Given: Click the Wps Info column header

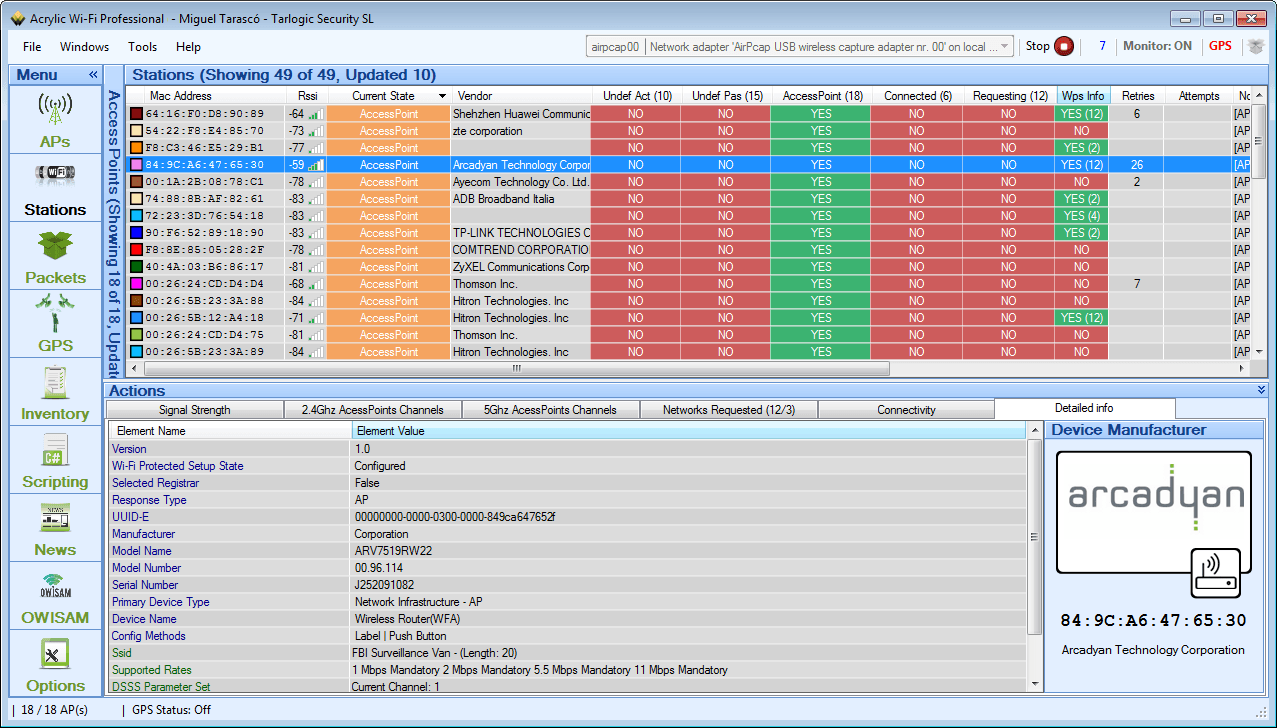Looking at the screenshot, I should [1083, 96].
